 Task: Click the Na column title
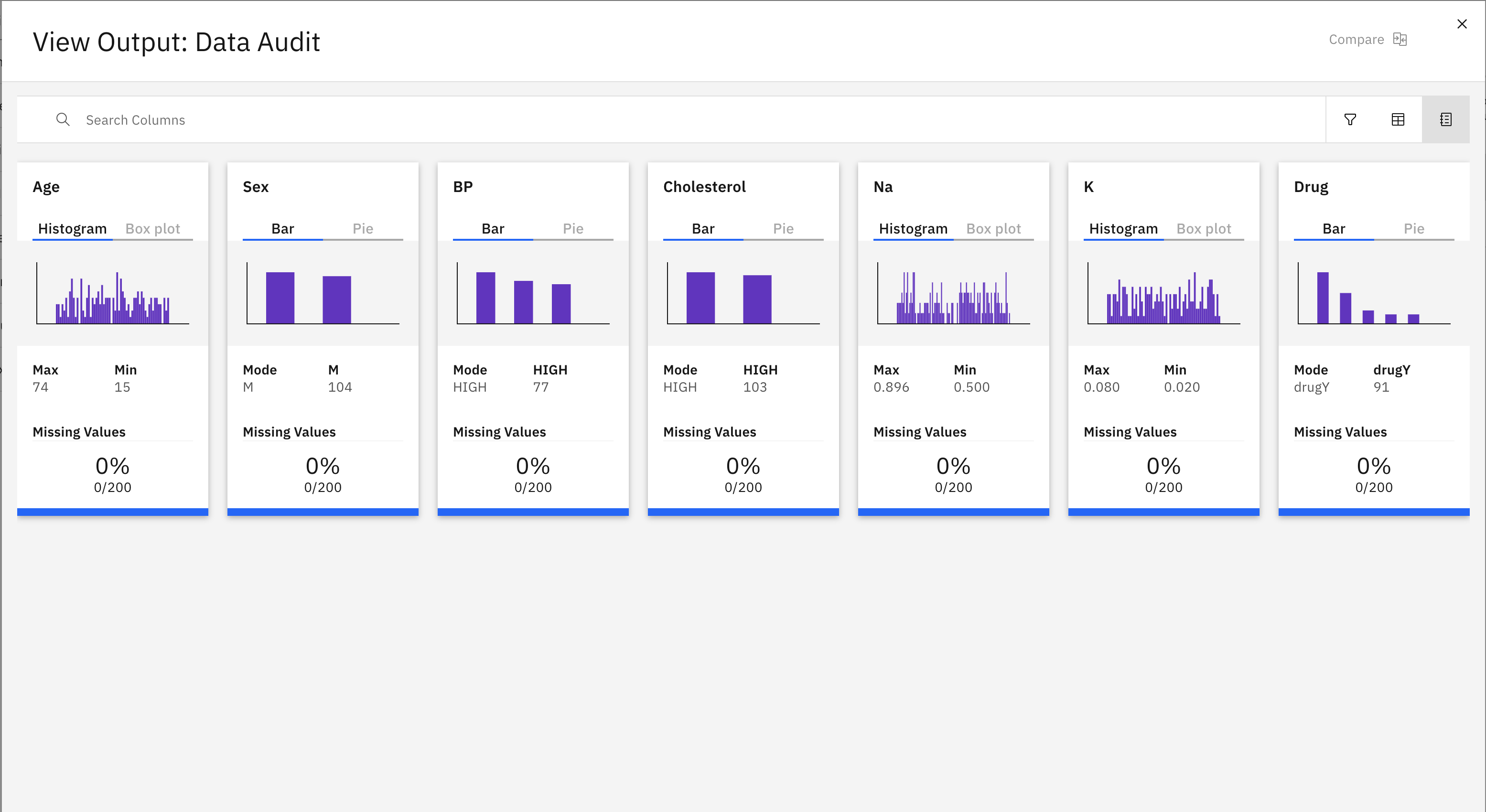(883, 187)
